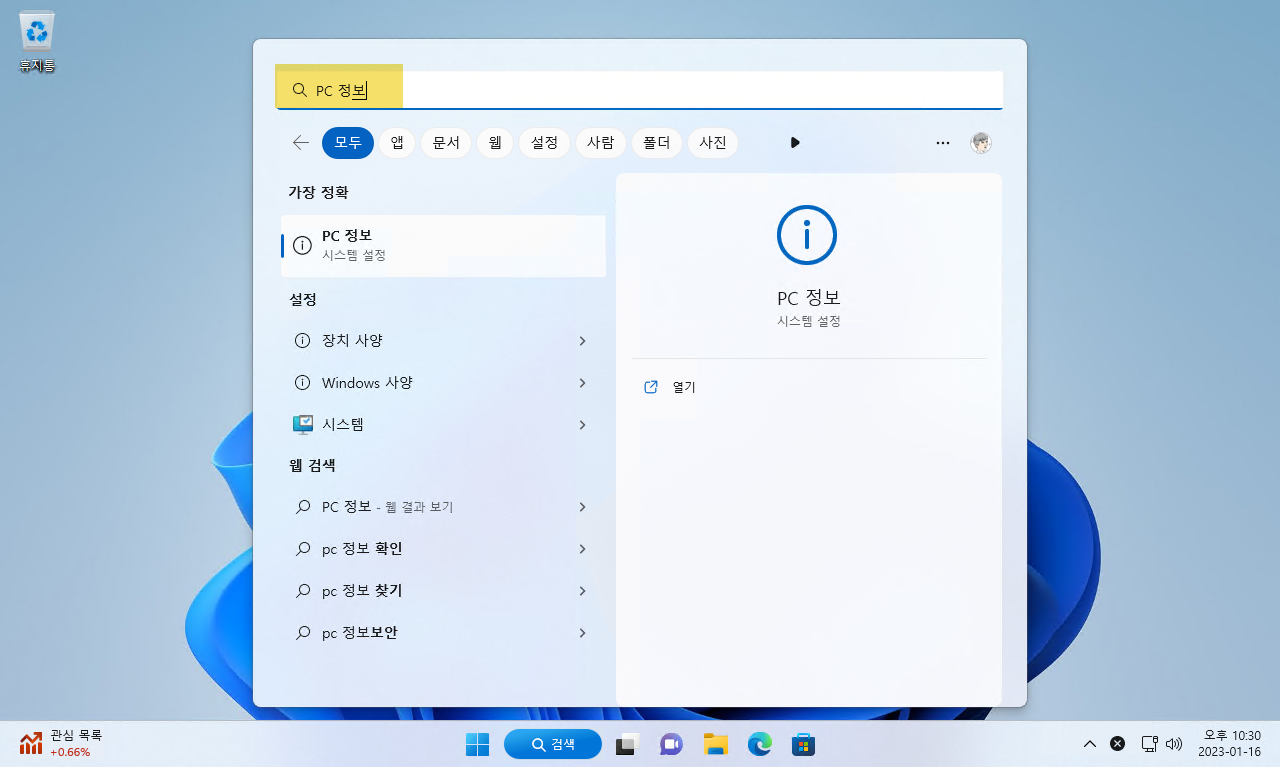Expand PC 정보 웹 결과 보기 arrow
This screenshot has width=1280, height=767.
tap(582, 507)
